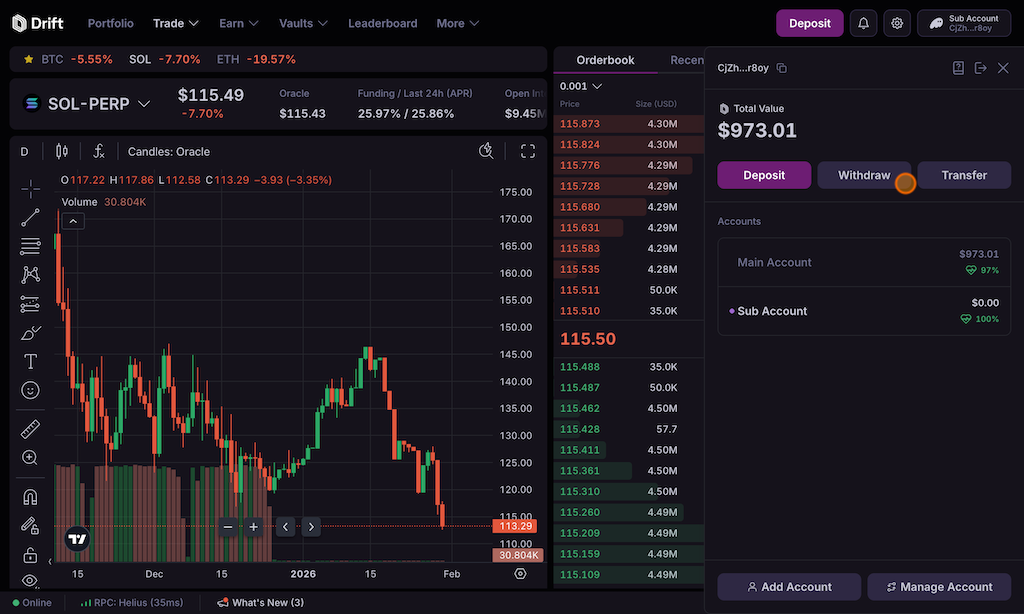Viewport: 1024px width, 614px height.
Task: Toggle lock all drawing tools
Action: [30, 555]
